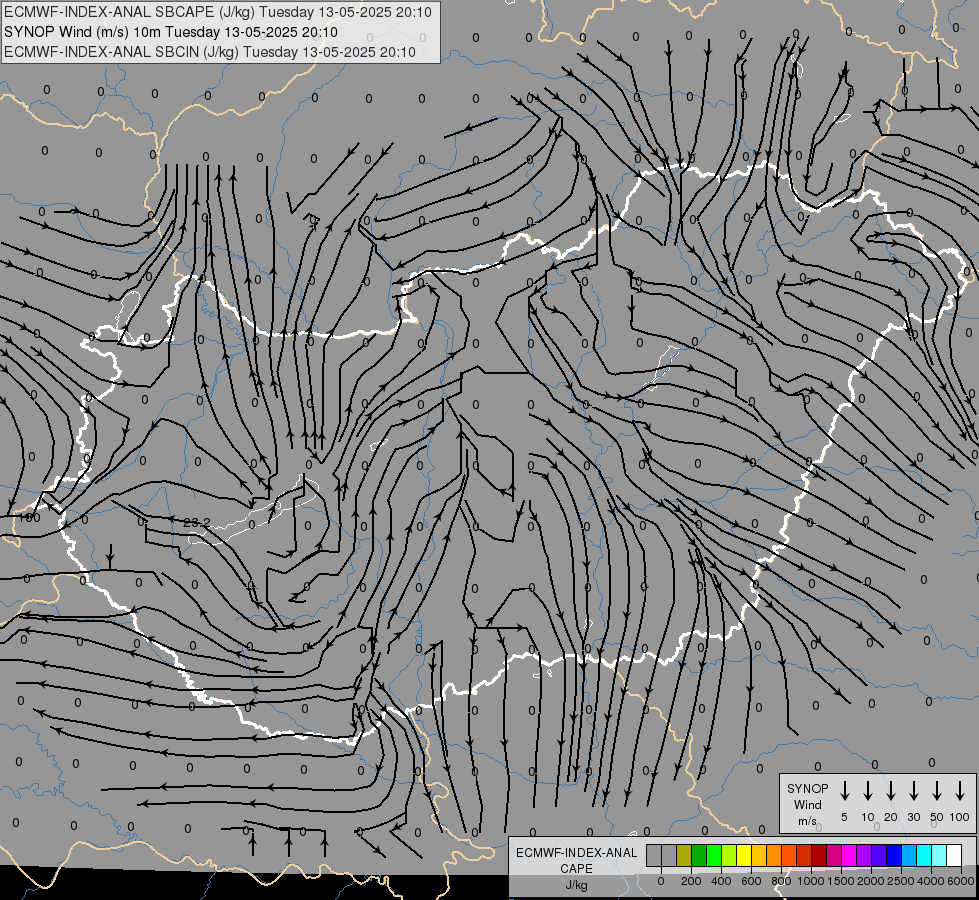This screenshot has width=979, height=900.
Task: Select the dark green CAPE legend swatch
Action: point(699,855)
